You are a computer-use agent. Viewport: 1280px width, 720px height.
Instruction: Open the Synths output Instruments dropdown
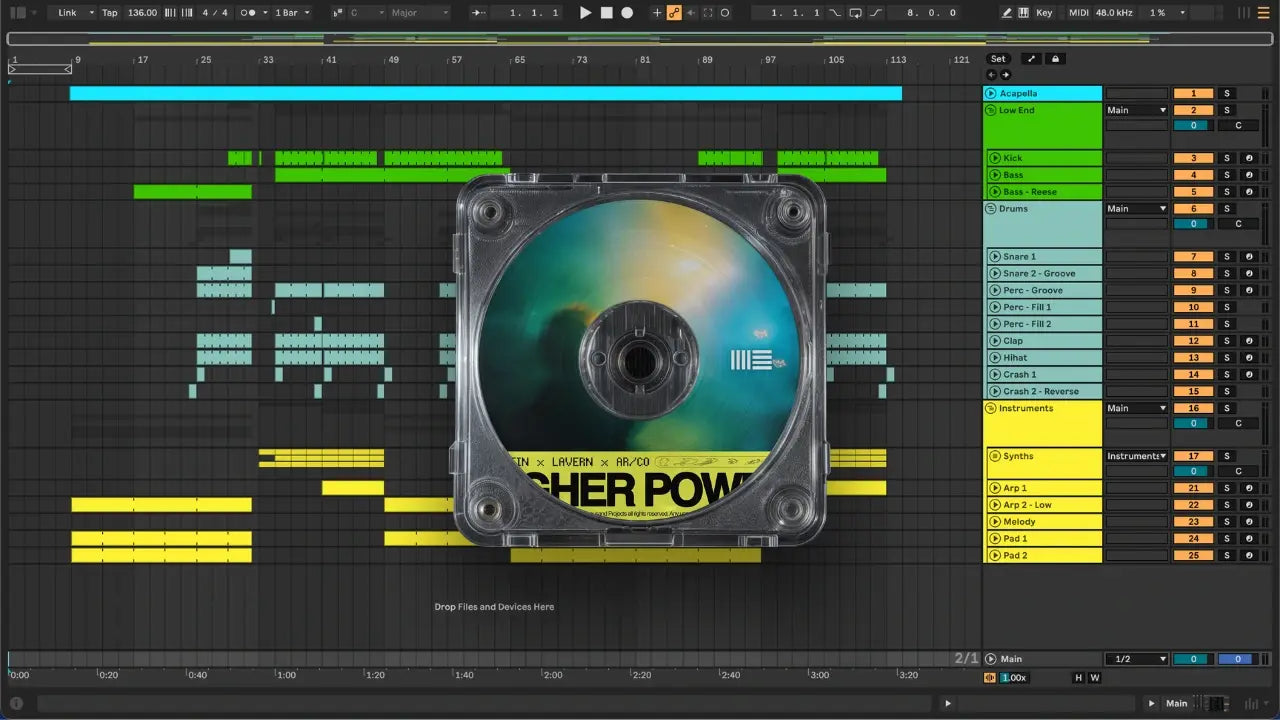coord(1136,456)
